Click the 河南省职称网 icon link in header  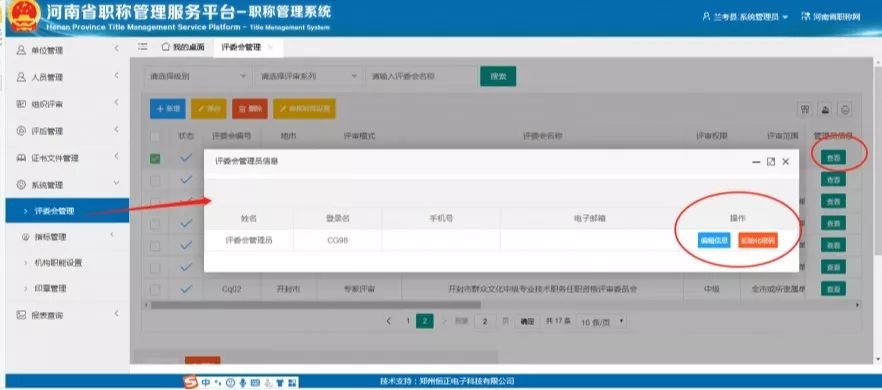click(806, 17)
